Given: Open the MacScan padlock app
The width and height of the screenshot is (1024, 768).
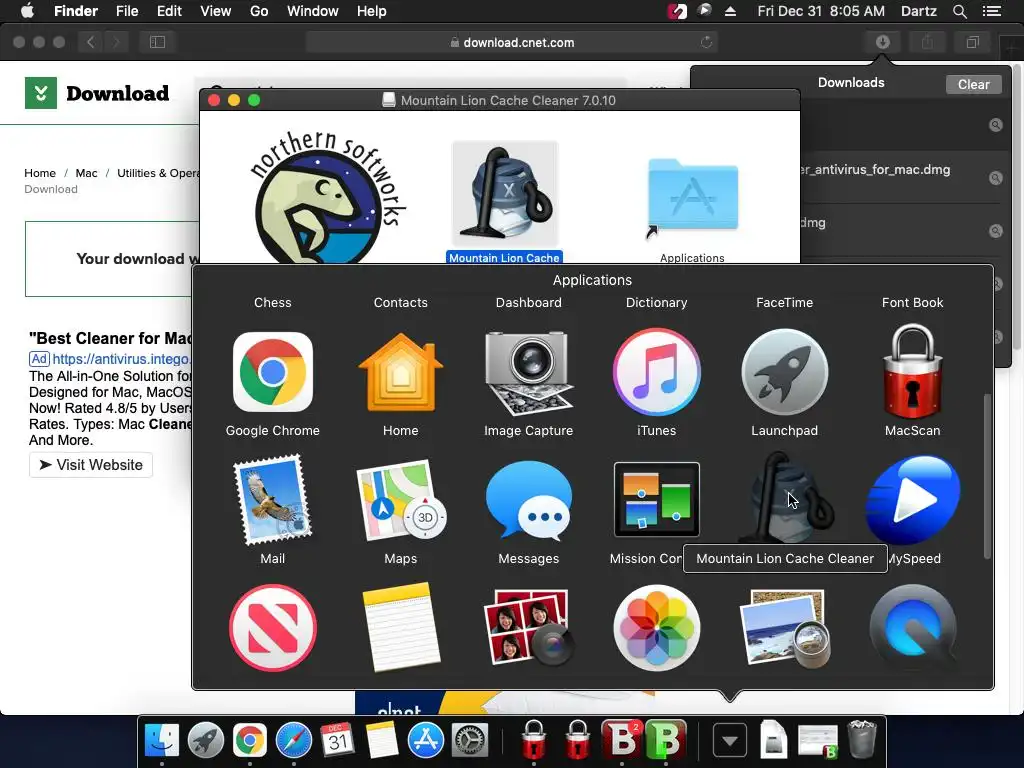Looking at the screenshot, I should point(912,371).
